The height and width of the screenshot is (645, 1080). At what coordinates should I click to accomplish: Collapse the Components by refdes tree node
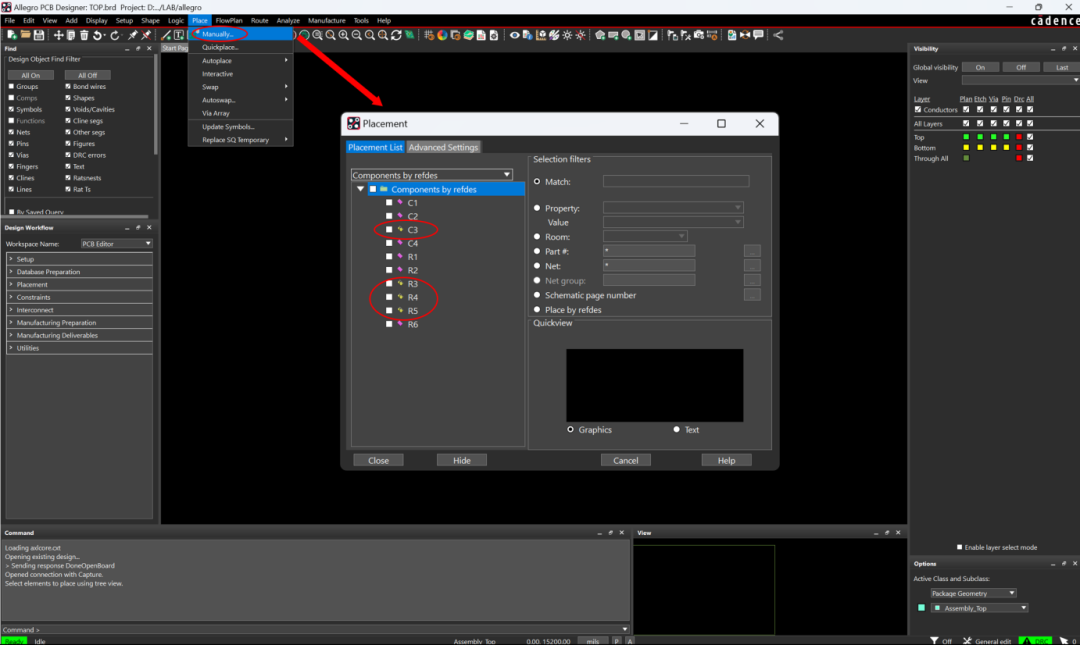pyautogui.click(x=360, y=189)
